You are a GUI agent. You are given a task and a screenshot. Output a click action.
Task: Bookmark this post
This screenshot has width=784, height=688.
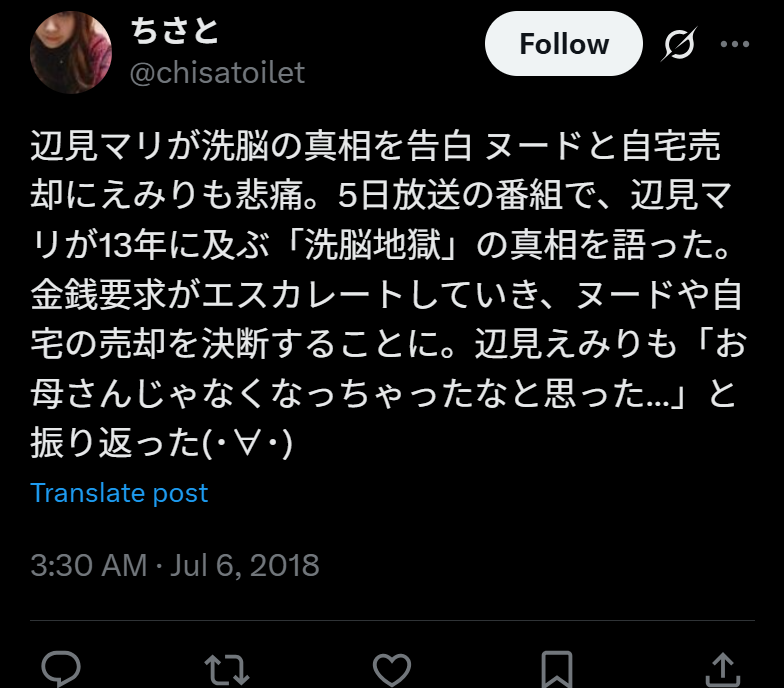pyautogui.click(x=557, y=669)
